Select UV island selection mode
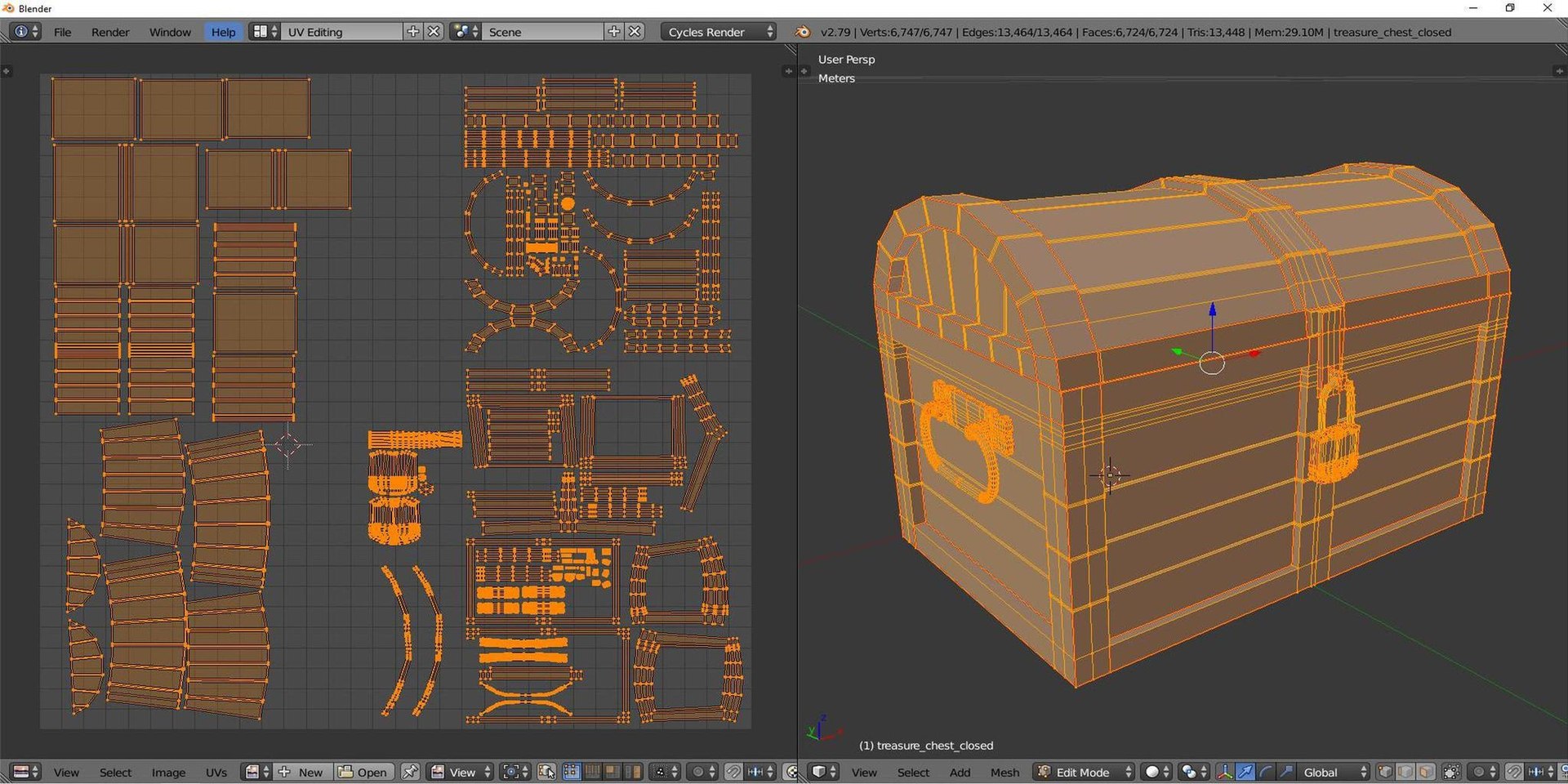Image resolution: width=1568 pixels, height=784 pixels. (x=632, y=772)
